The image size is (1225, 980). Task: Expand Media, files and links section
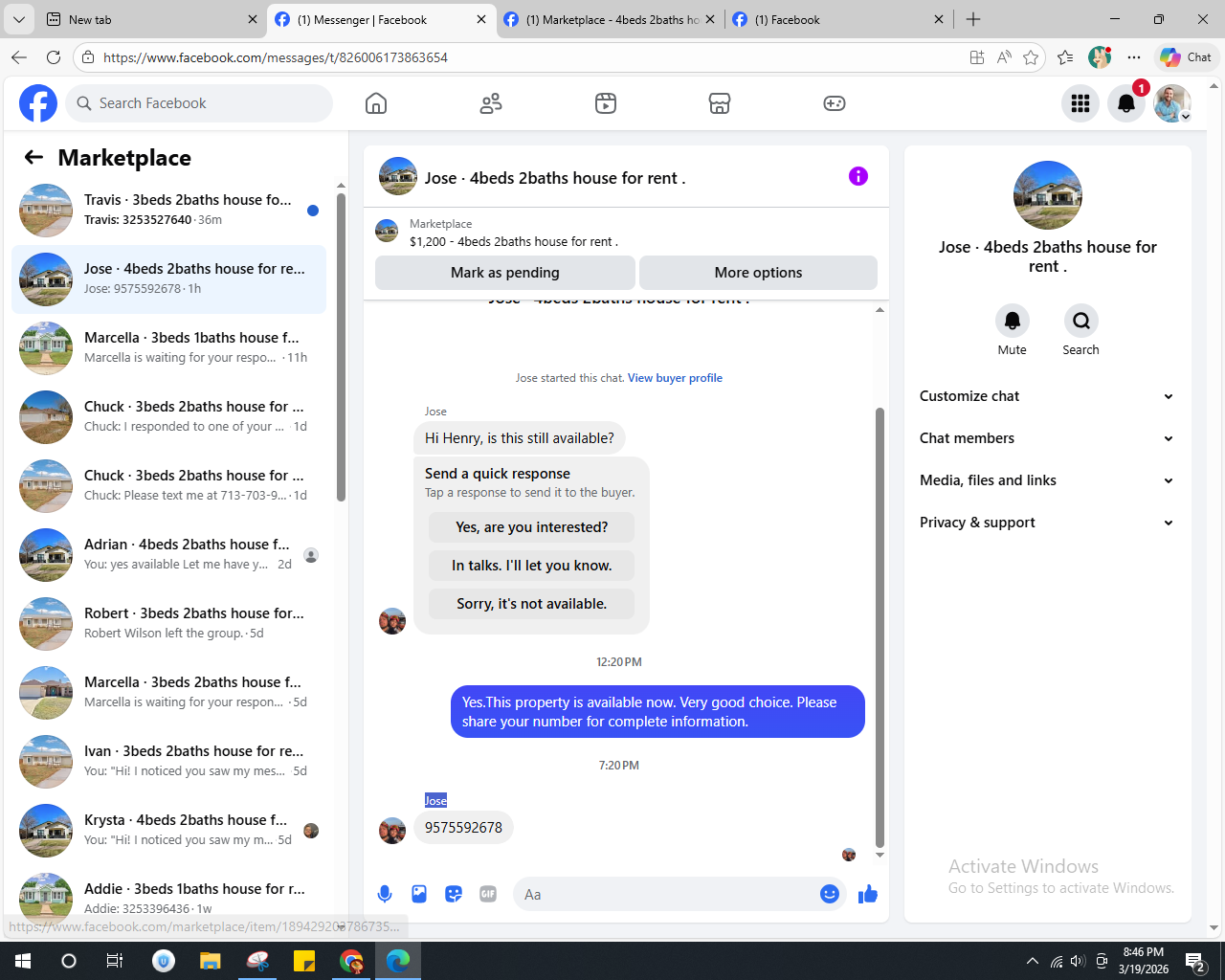coord(1047,480)
